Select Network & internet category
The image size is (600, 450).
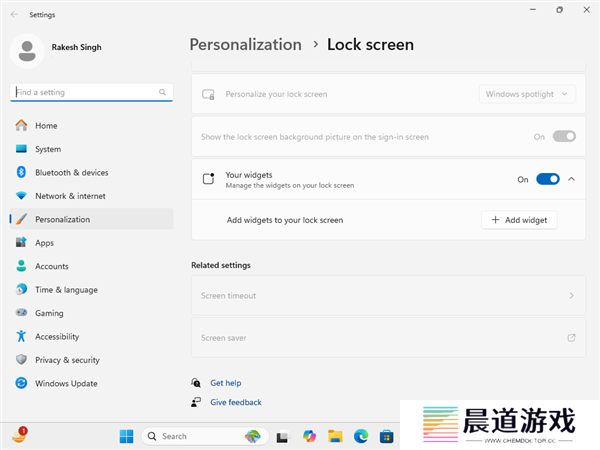(x=92, y=196)
